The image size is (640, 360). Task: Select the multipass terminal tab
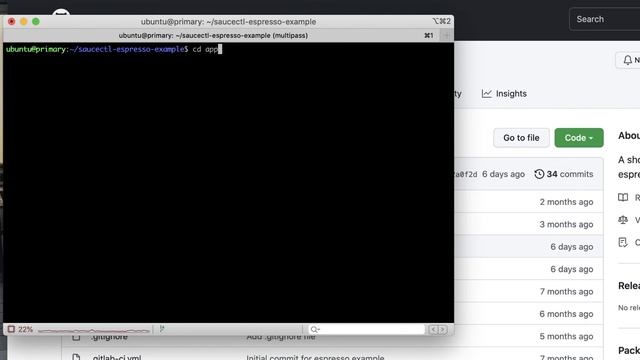213,36
